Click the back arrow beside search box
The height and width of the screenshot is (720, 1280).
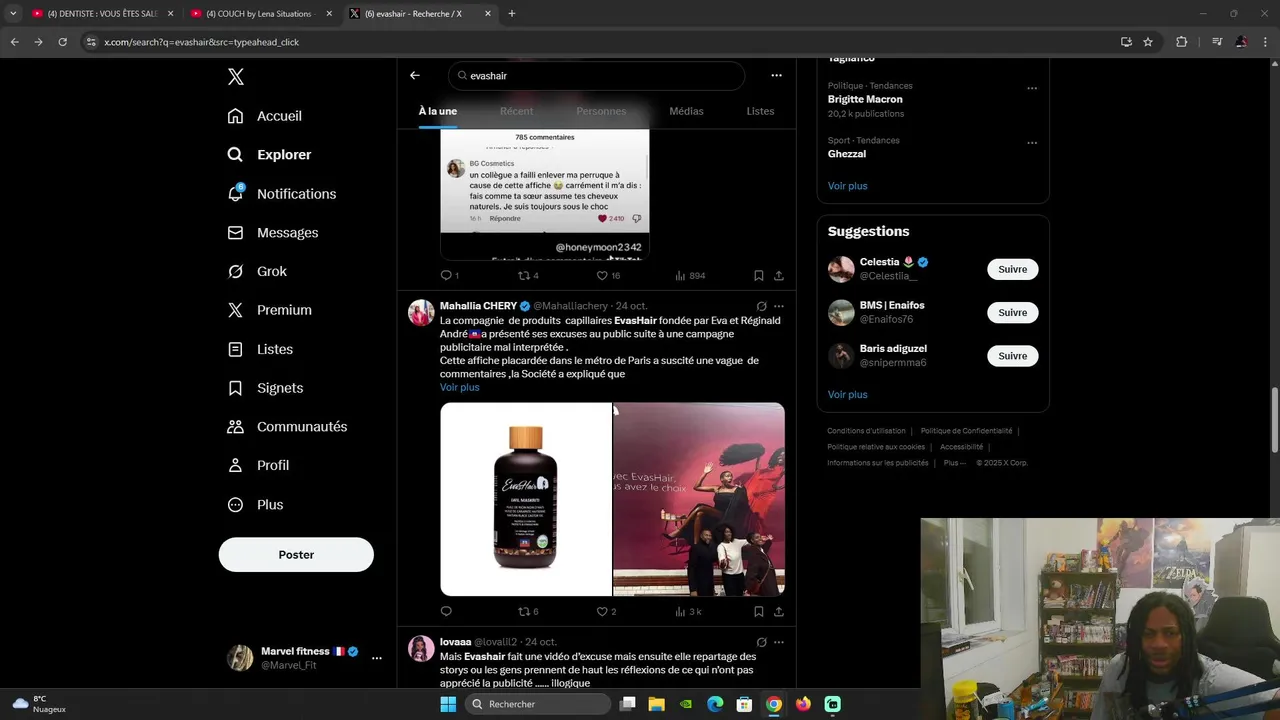[x=415, y=75]
